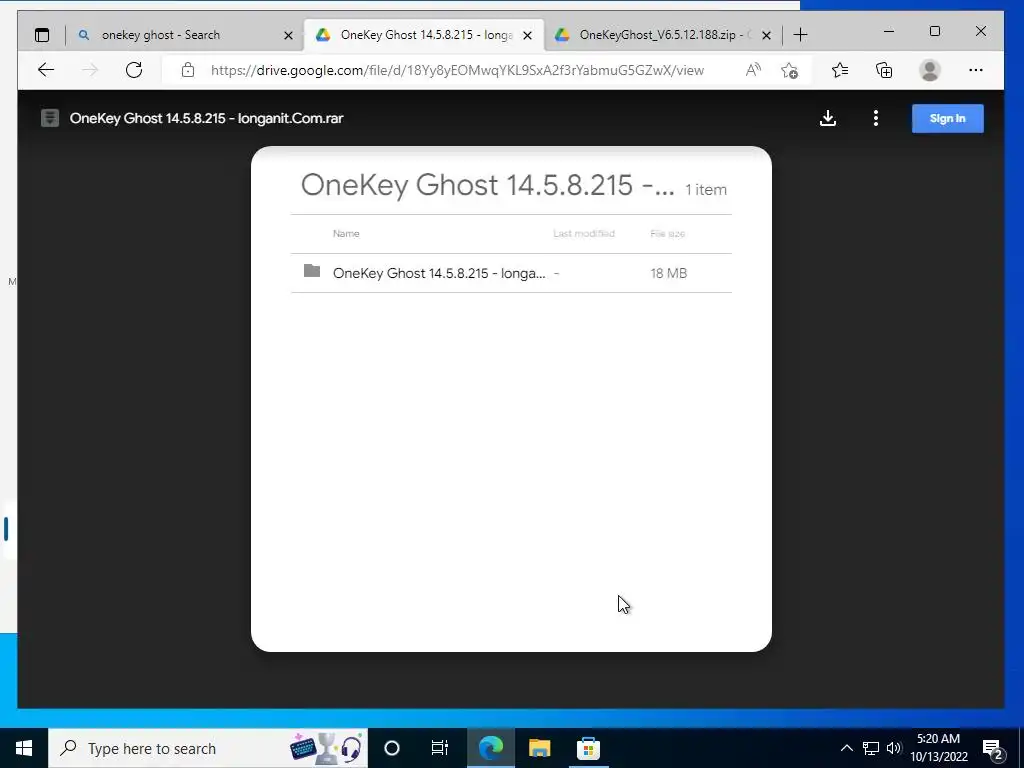Click the drive.google.com address bar
This screenshot has width=1024, height=768.
pos(457,70)
